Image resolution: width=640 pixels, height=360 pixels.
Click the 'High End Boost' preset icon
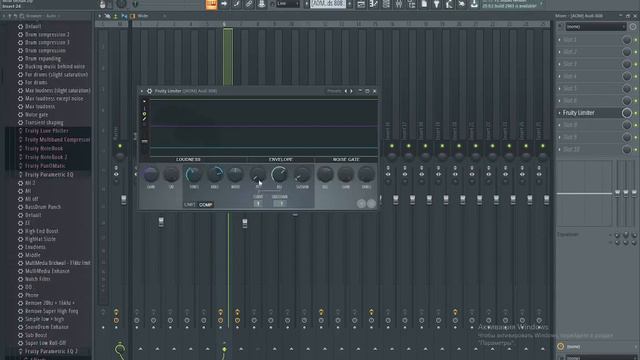coord(20,231)
